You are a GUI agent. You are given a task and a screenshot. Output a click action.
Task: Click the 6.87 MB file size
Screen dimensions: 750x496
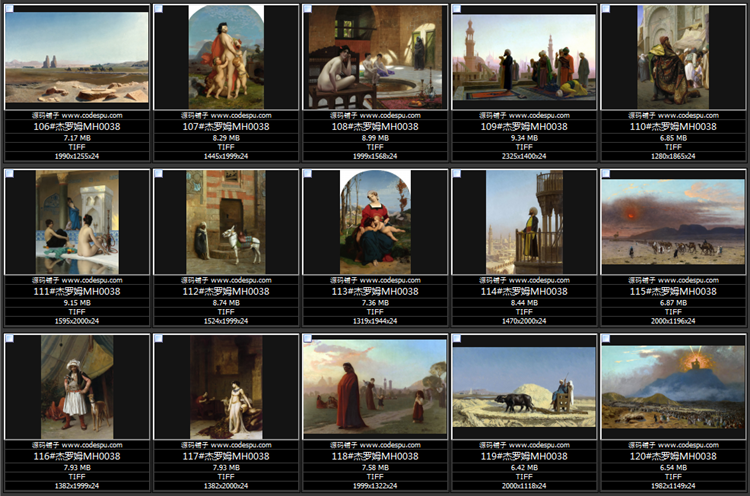(673, 303)
